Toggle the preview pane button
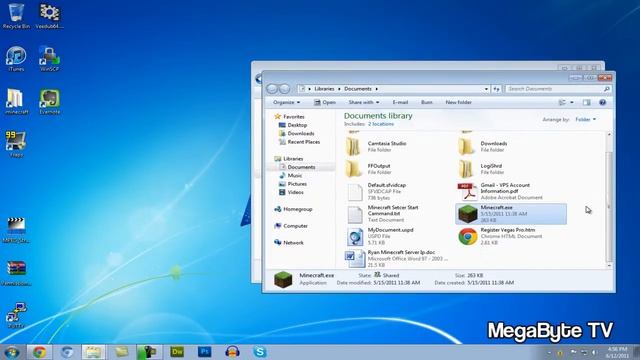 (586, 102)
